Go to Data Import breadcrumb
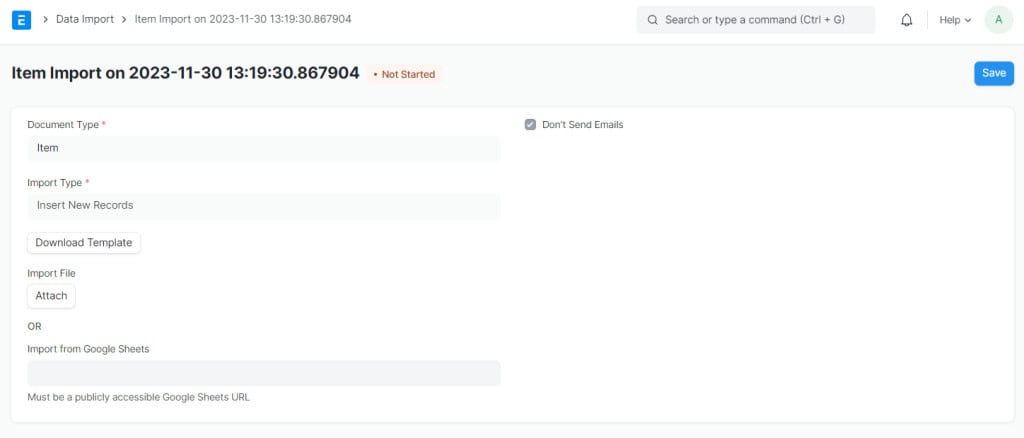1024x438 pixels. (84, 19)
